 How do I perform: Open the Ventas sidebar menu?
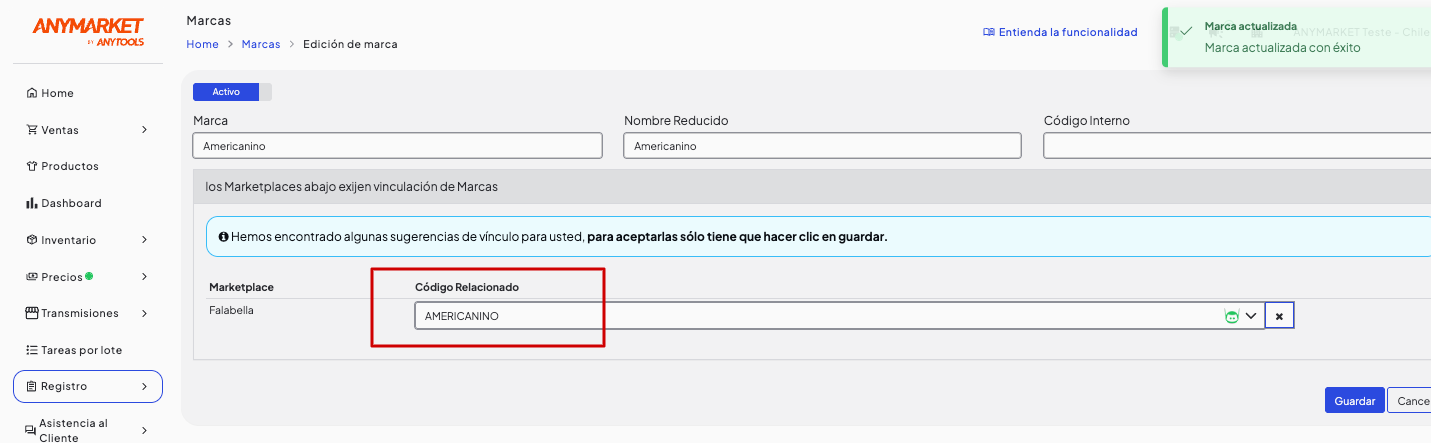click(88, 130)
